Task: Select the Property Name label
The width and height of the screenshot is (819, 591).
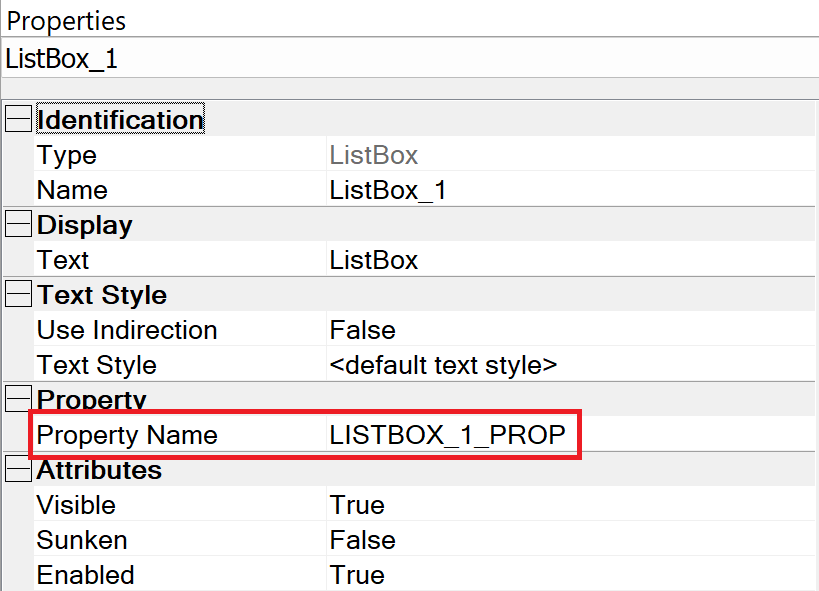Action: 114,435
